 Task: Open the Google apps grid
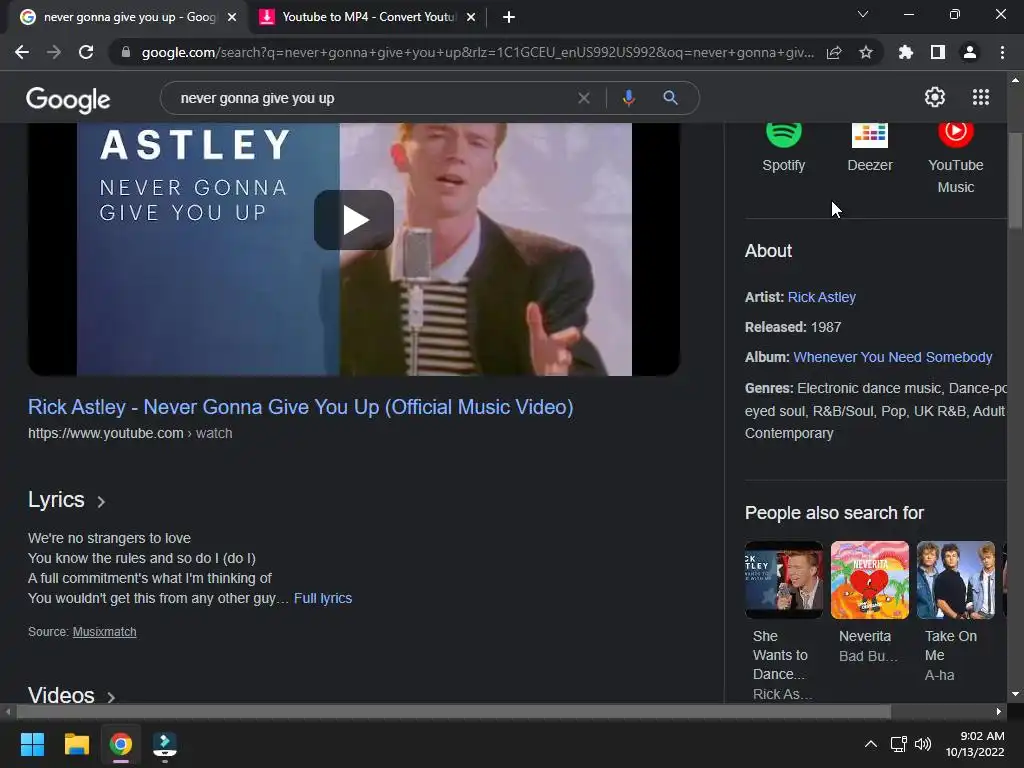point(980,97)
